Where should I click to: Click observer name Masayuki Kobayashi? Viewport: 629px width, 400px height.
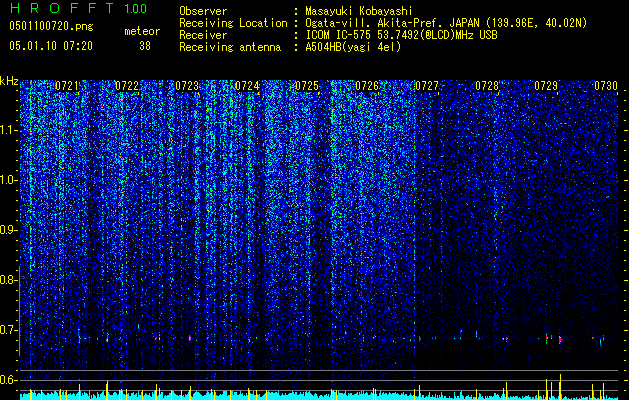[359, 11]
